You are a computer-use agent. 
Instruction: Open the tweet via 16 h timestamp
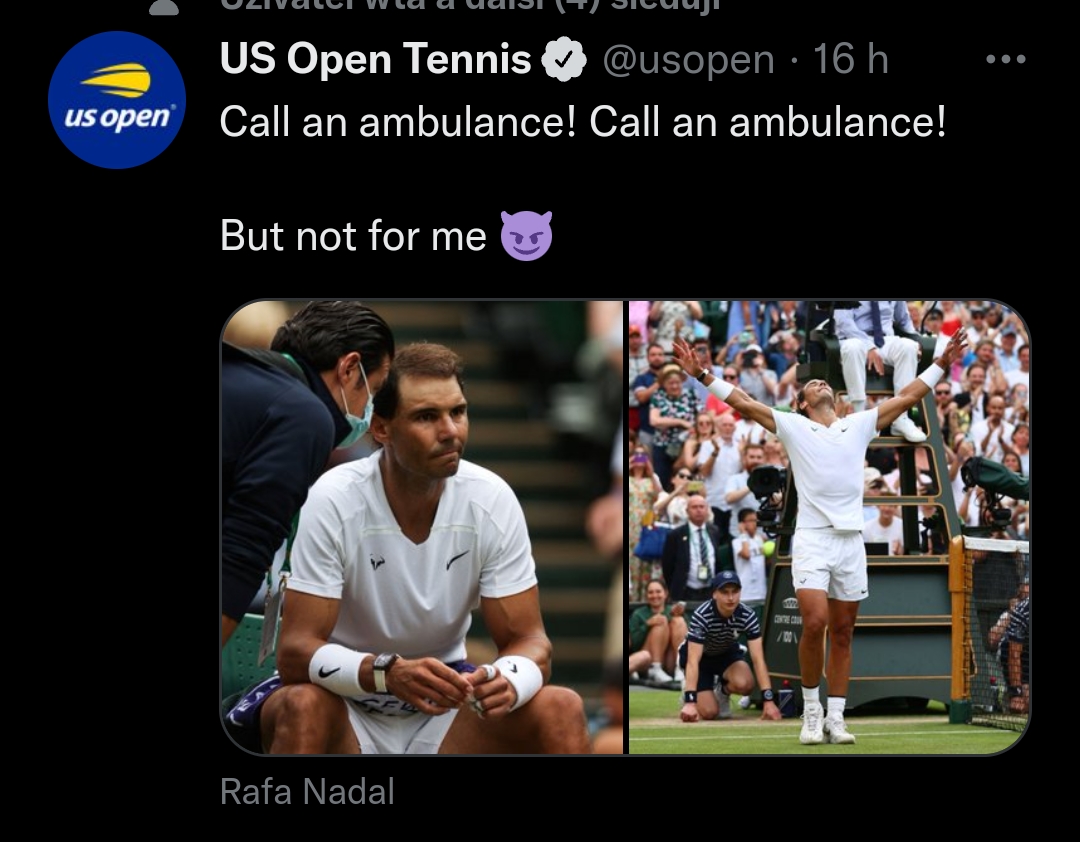(851, 59)
